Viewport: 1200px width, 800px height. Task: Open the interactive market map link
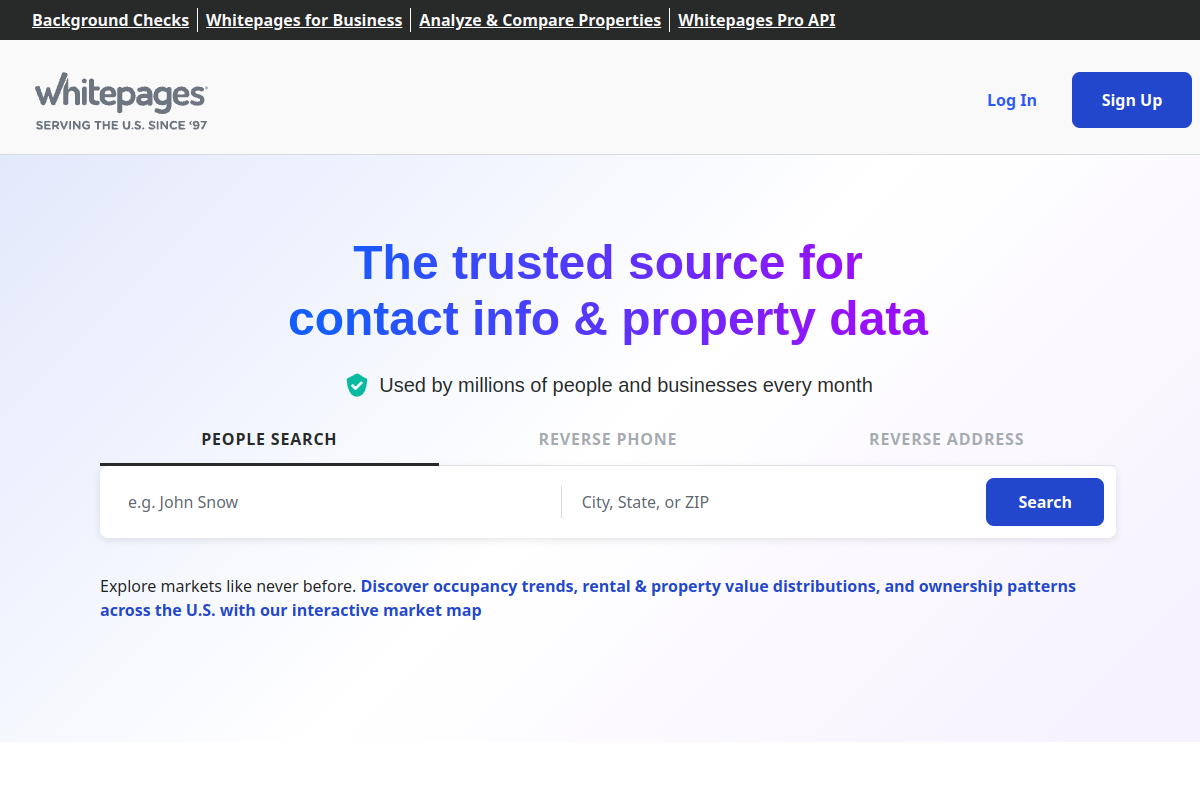click(588, 598)
